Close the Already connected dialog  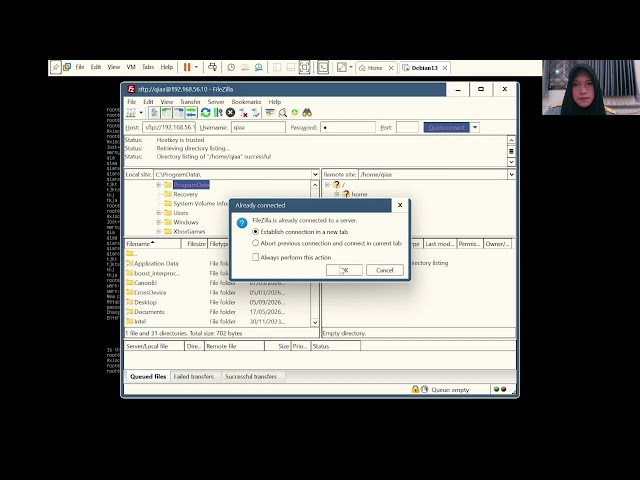click(400, 205)
